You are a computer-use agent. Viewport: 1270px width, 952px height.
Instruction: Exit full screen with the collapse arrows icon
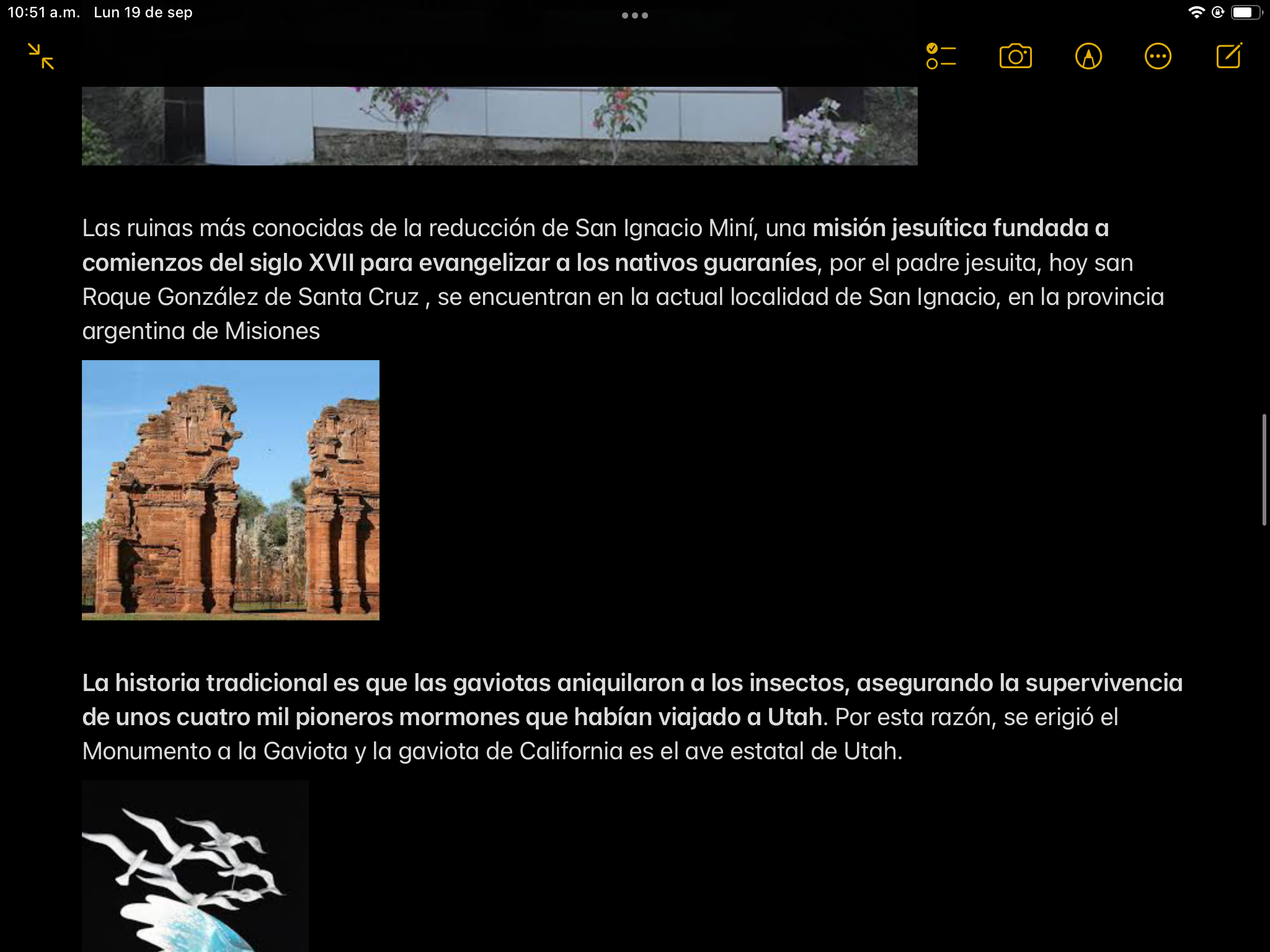pyautogui.click(x=41, y=56)
